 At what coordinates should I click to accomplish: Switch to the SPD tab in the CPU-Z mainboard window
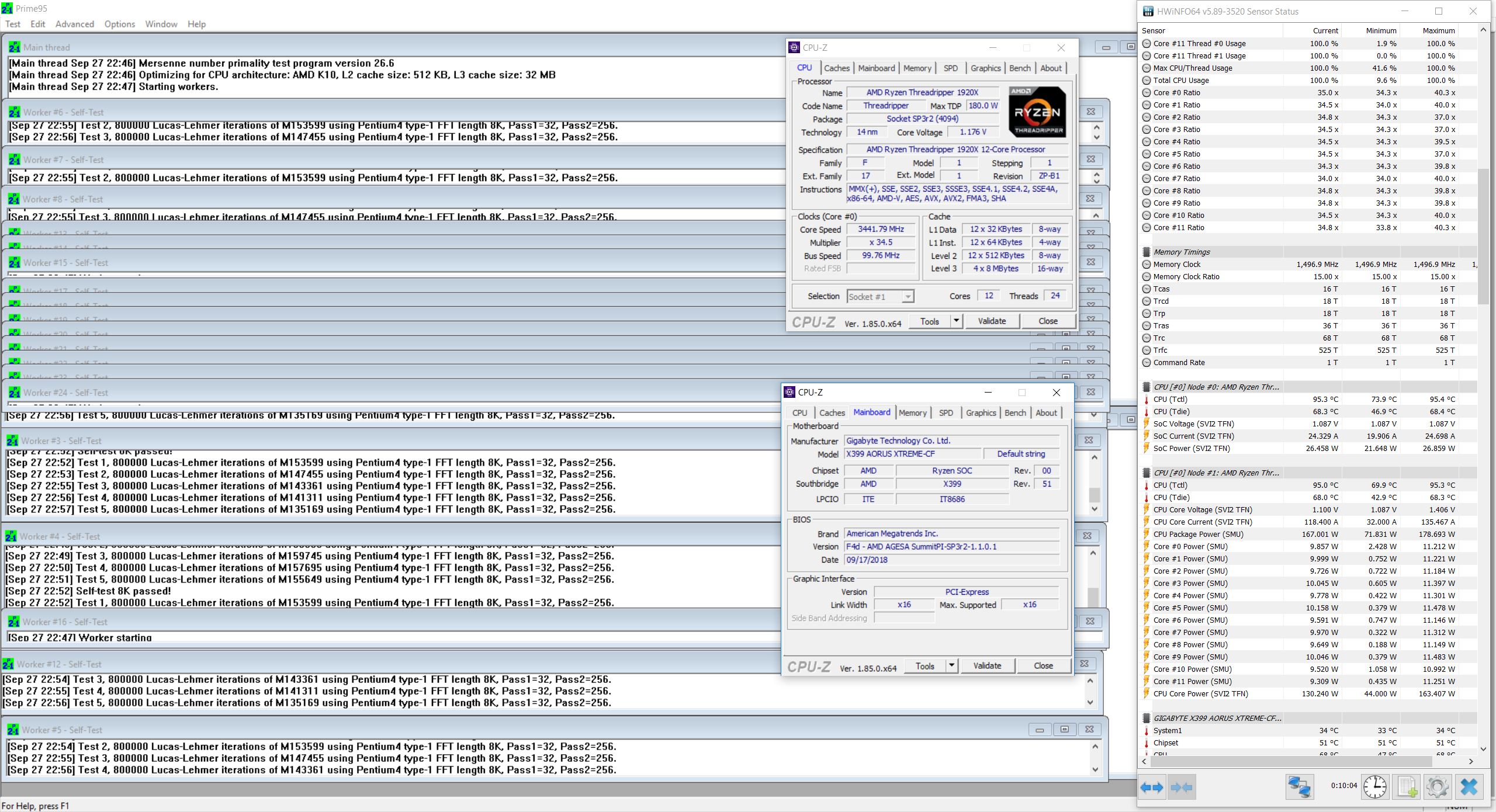coord(946,412)
